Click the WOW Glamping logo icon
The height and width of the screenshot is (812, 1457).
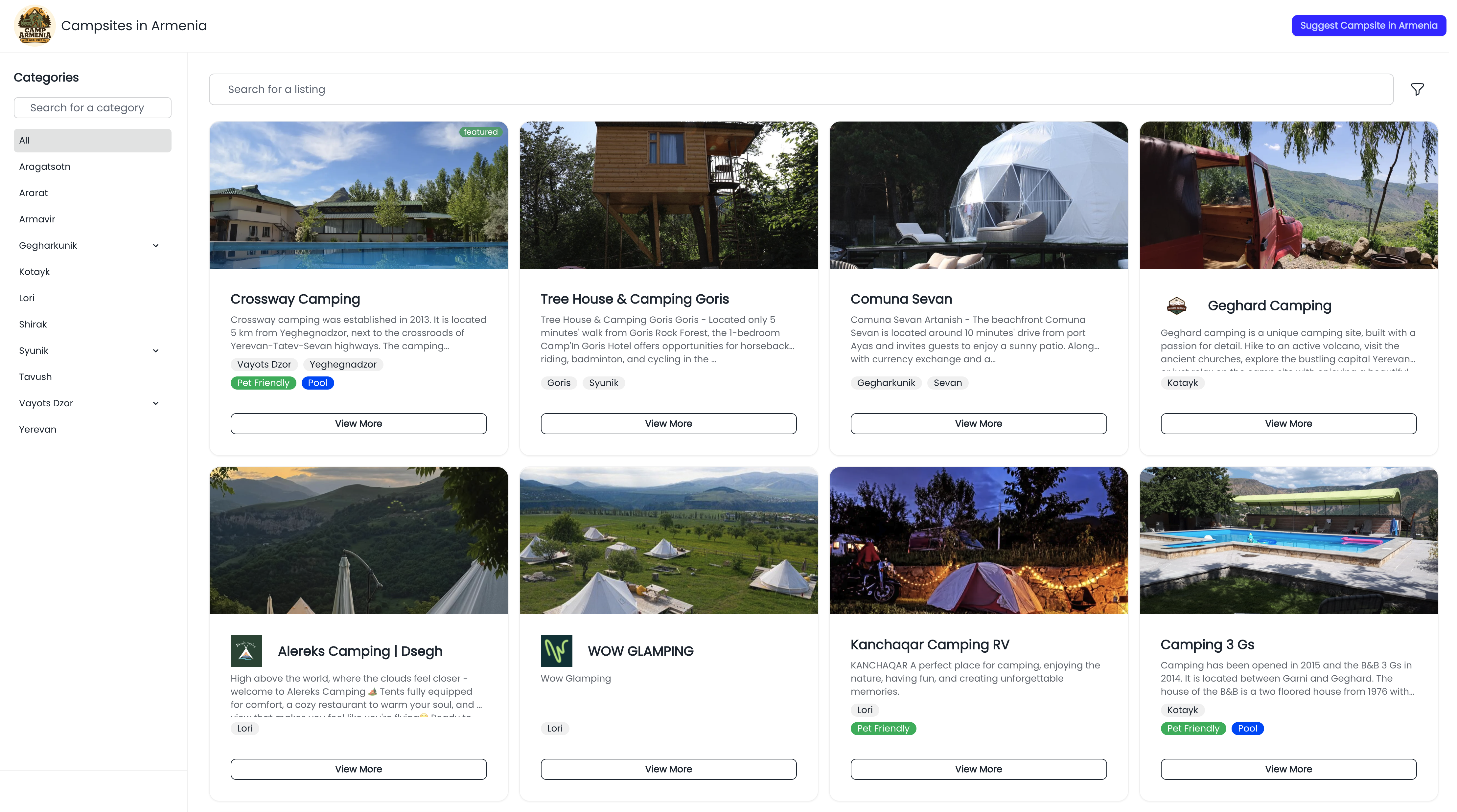[x=556, y=651]
